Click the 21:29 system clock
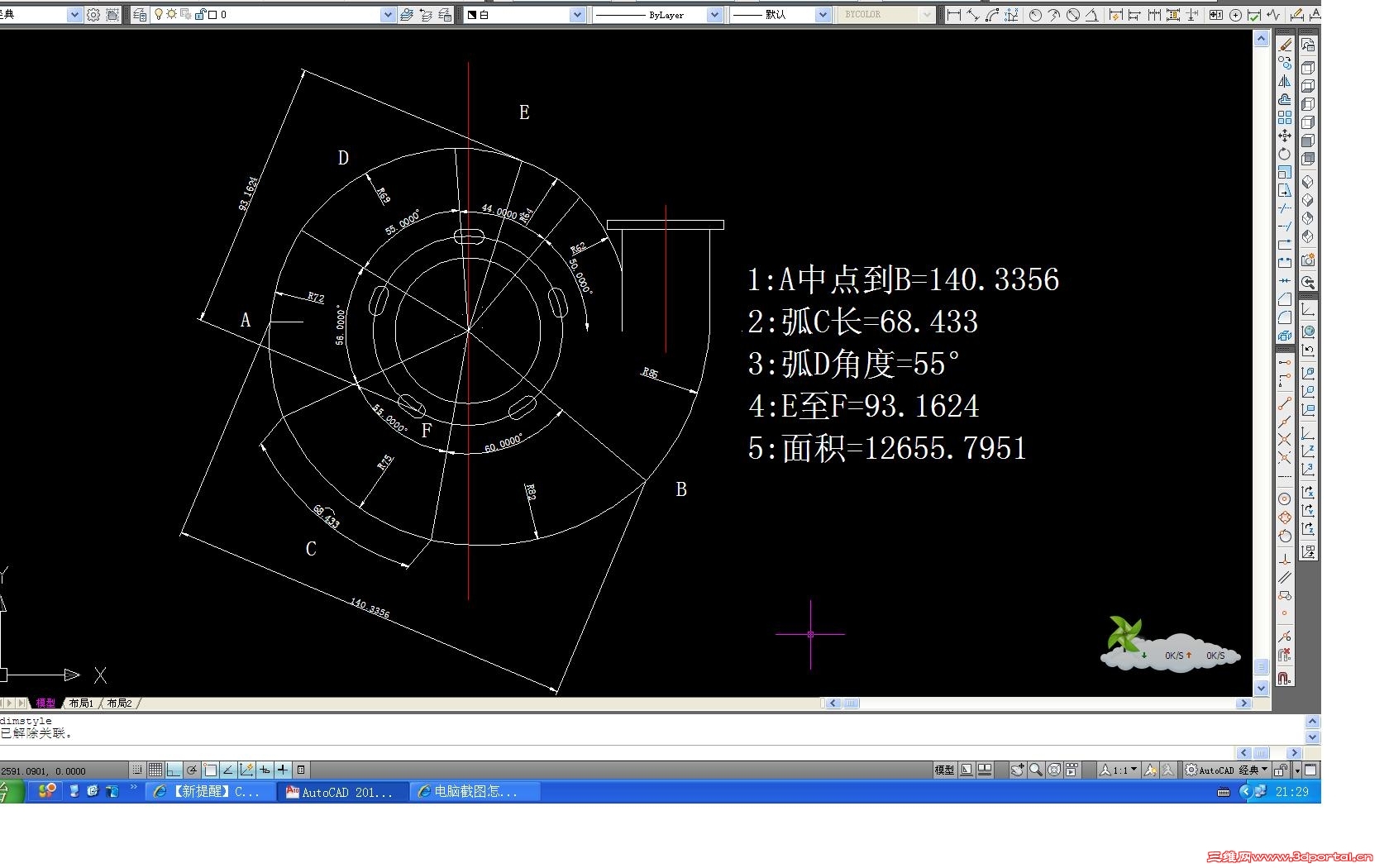Screen dimensions: 1389x868 (1291, 792)
